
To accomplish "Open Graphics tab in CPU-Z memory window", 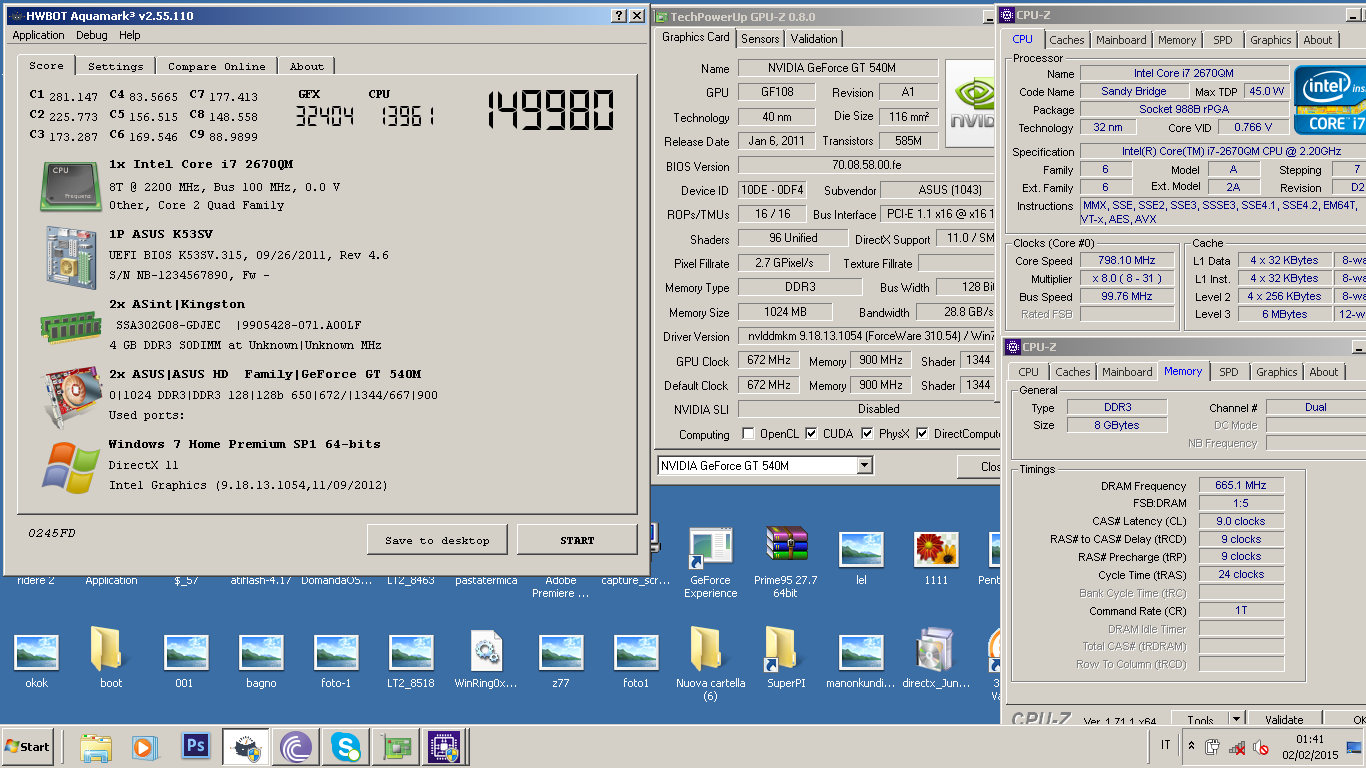I will pos(1277,372).
